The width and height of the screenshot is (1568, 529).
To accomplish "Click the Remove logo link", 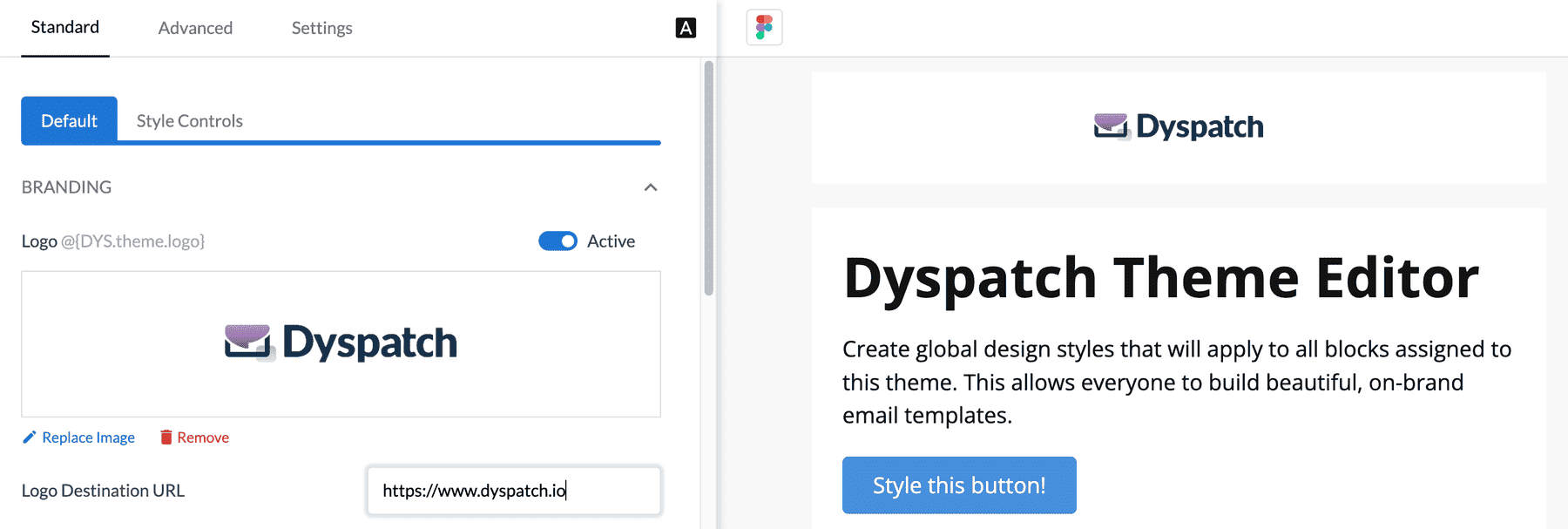I will 203,437.
